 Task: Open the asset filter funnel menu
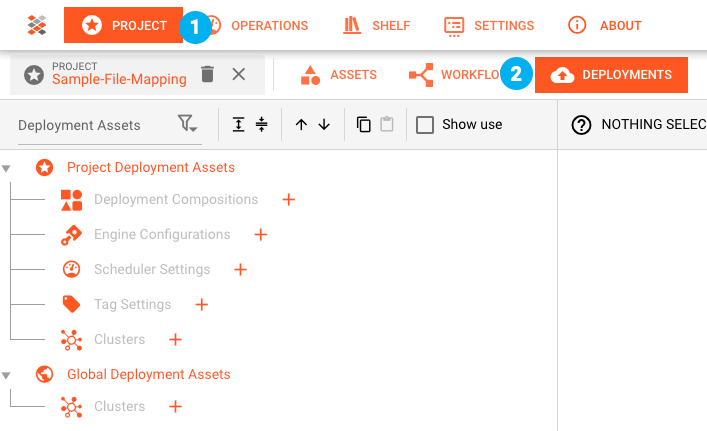[187, 124]
